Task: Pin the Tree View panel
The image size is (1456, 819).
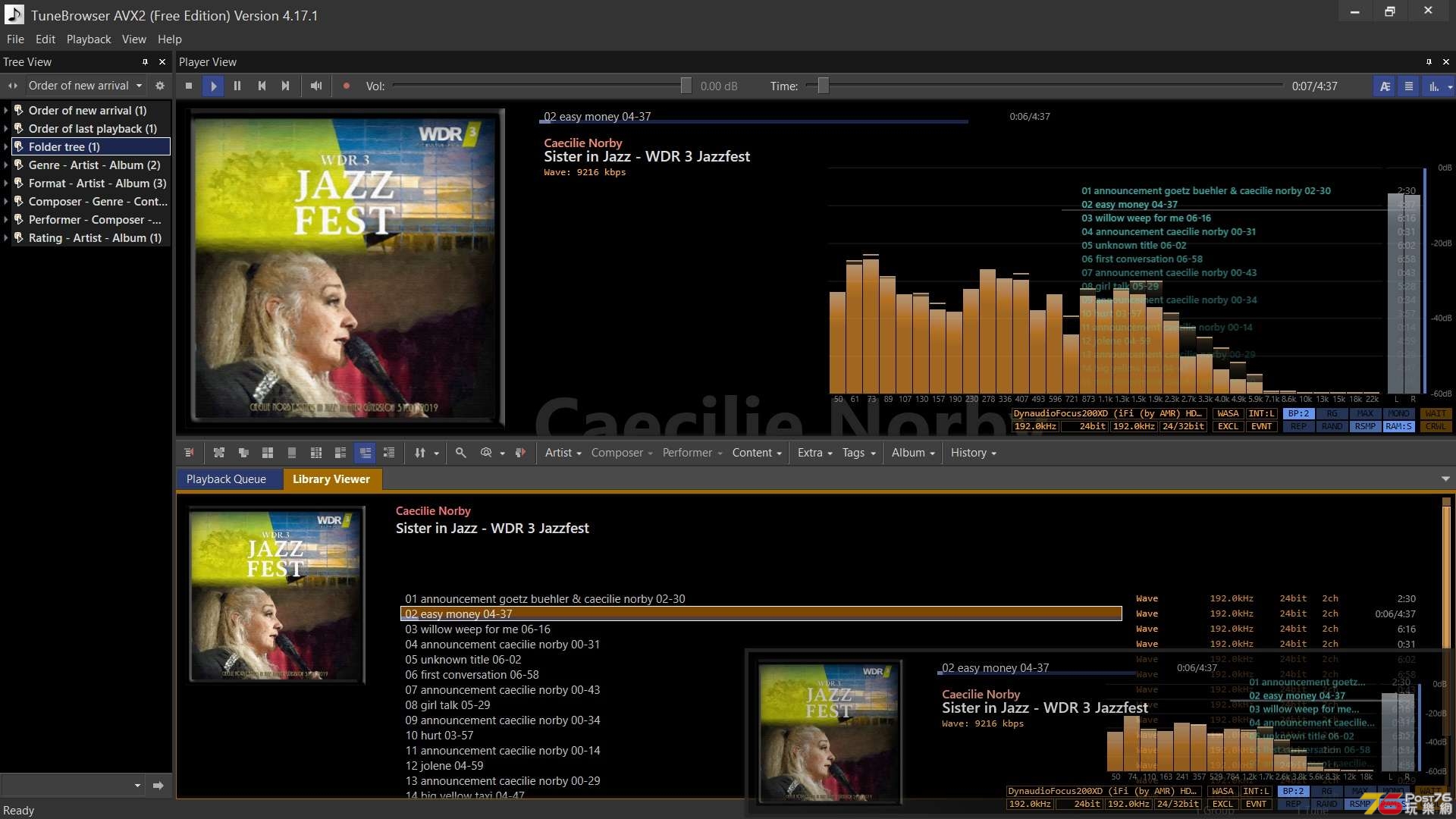Action: pos(145,62)
